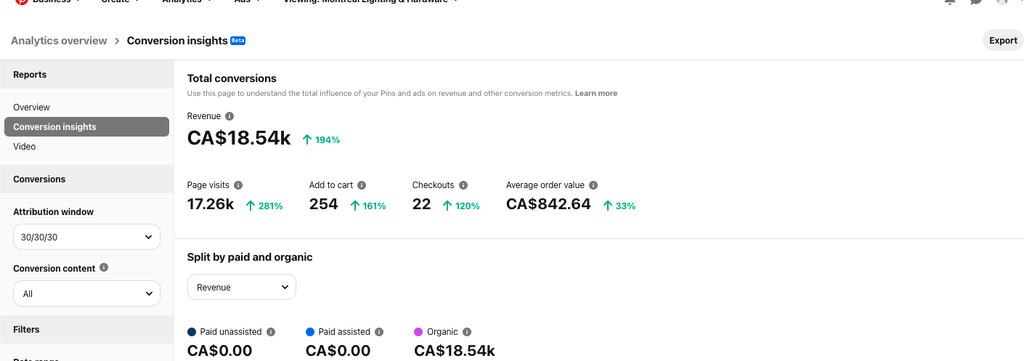
Task: Click the info icon next to Paid unassisted
Action: coord(271,332)
